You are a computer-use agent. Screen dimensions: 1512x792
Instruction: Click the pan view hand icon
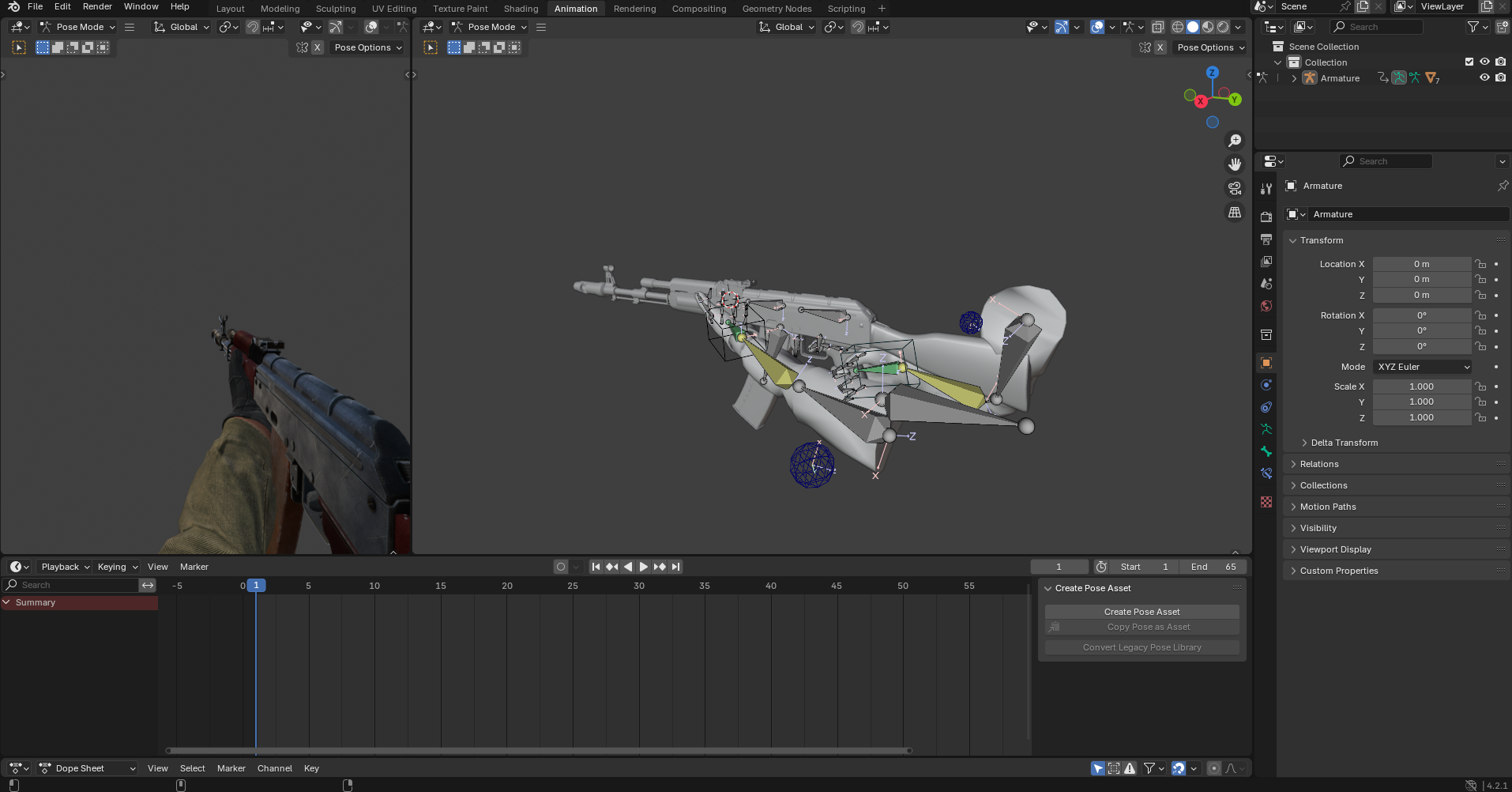[1234, 164]
